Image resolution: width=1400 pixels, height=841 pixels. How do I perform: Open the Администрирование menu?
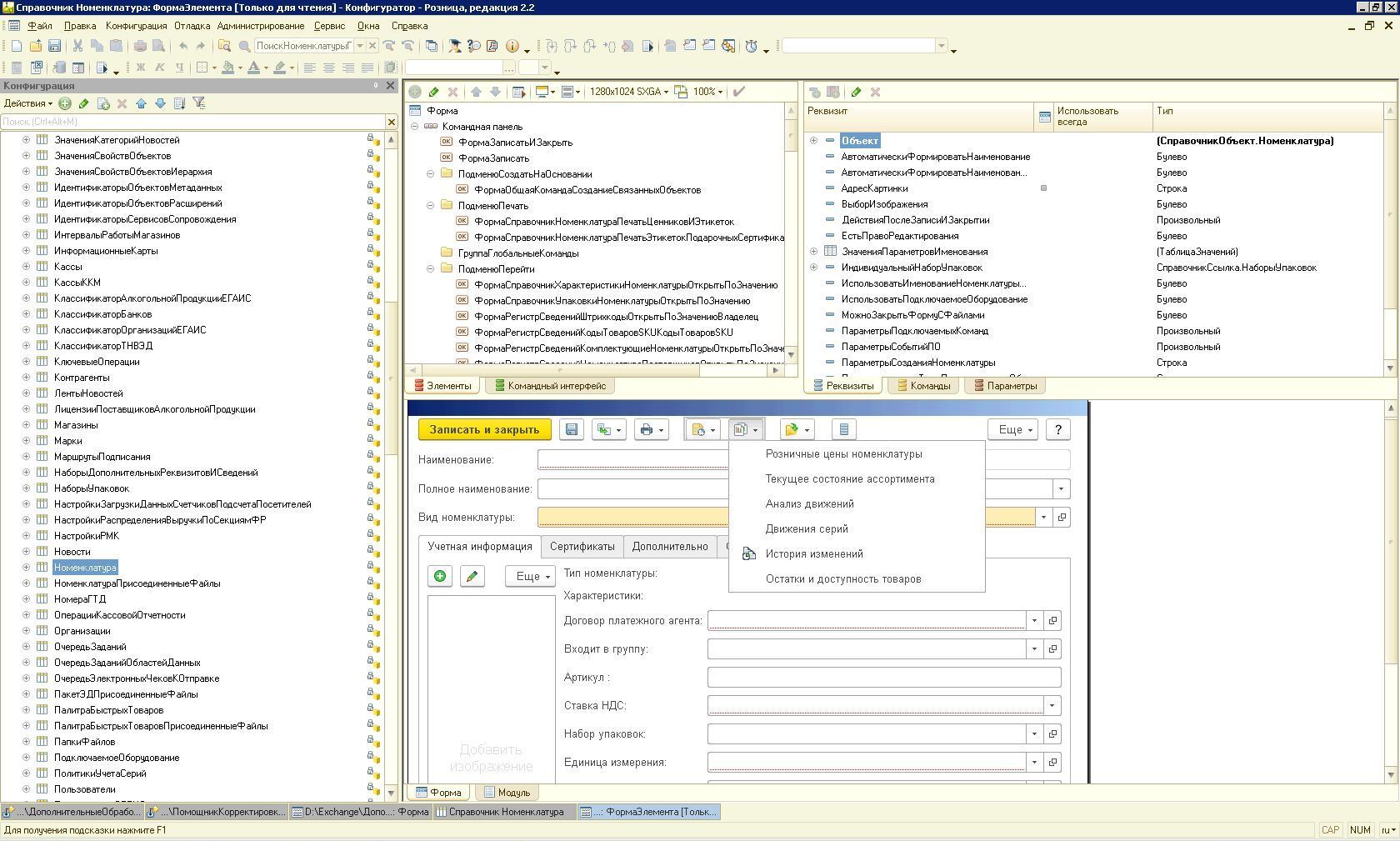[x=261, y=26]
